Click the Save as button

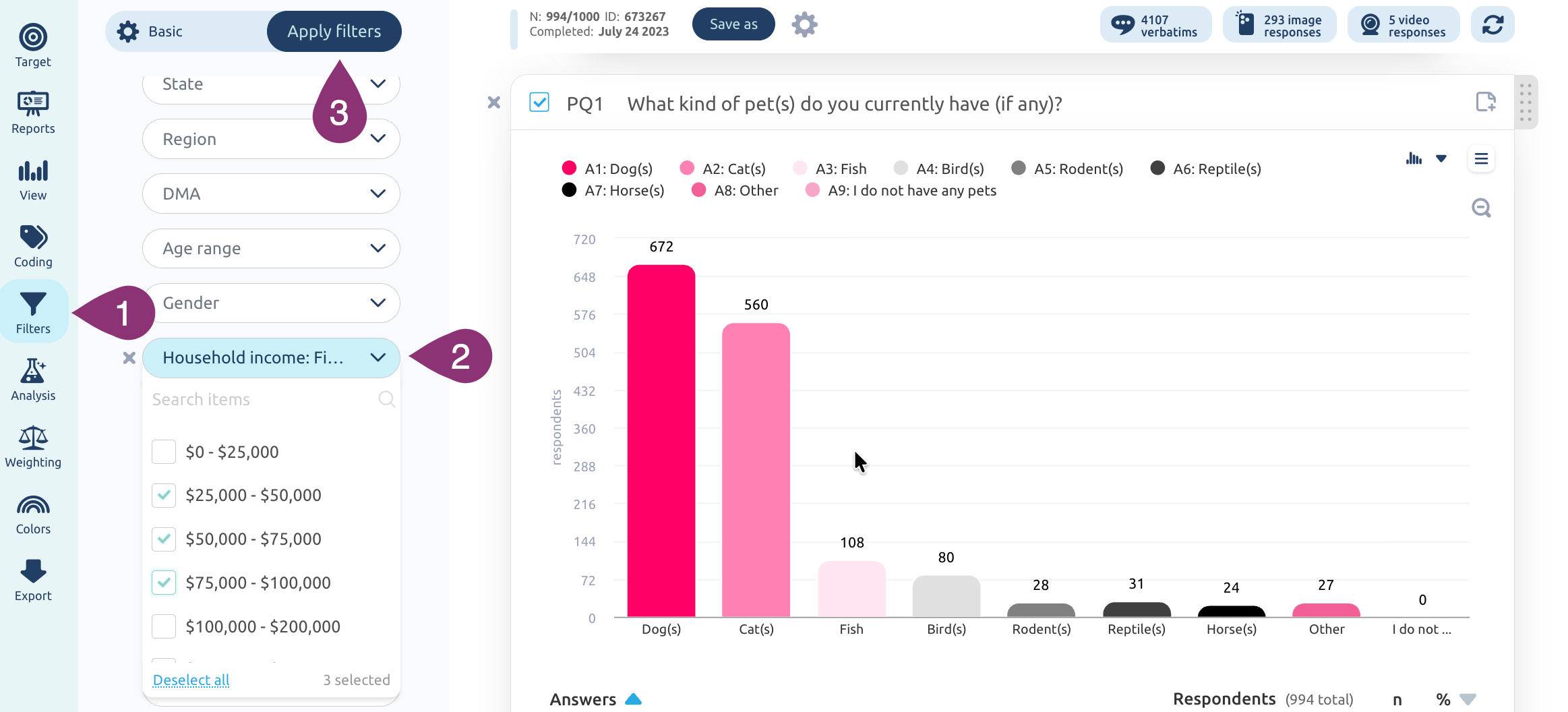[x=733, y=24]
